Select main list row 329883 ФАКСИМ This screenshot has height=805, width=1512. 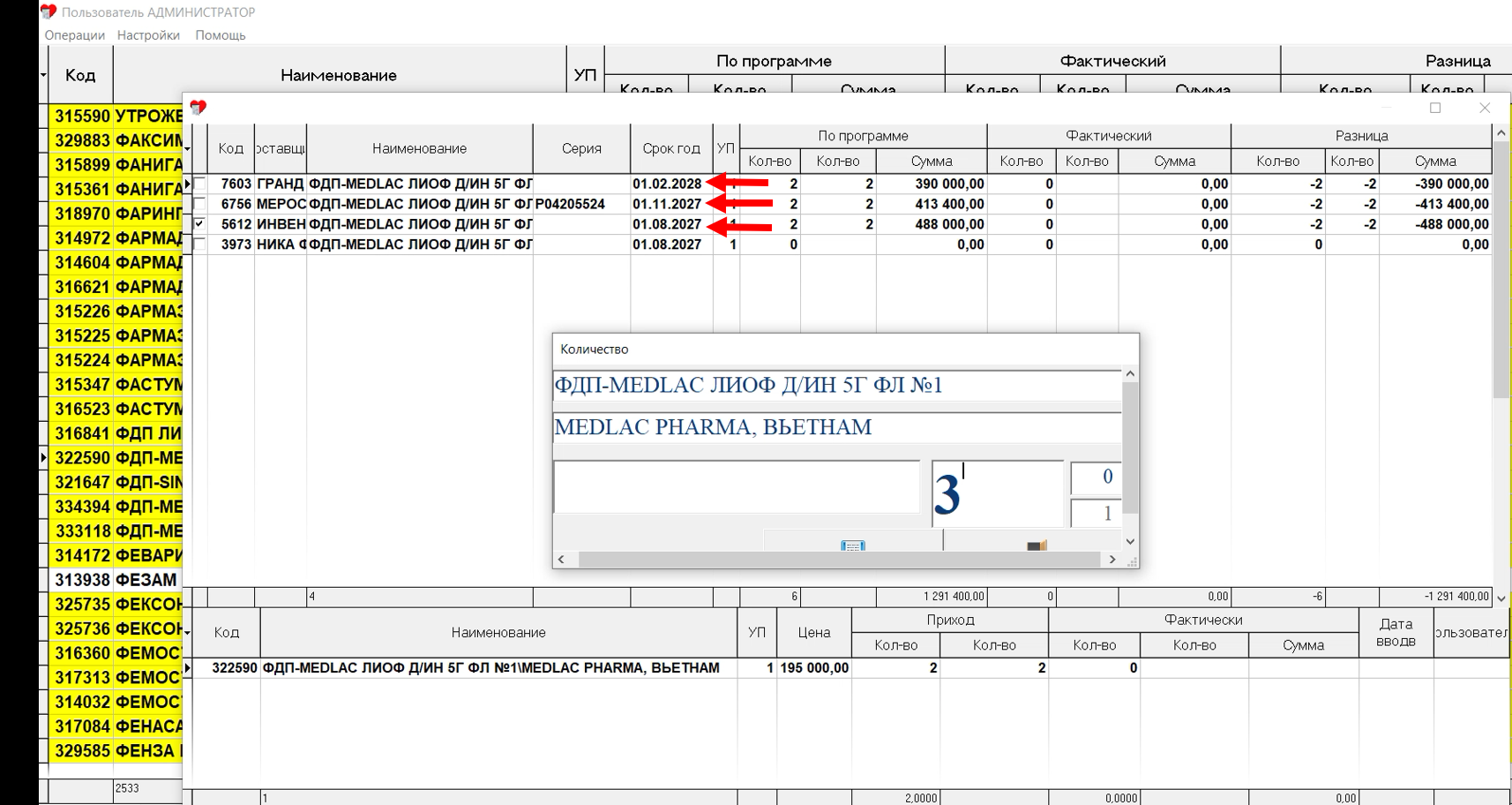pos(116,140)
